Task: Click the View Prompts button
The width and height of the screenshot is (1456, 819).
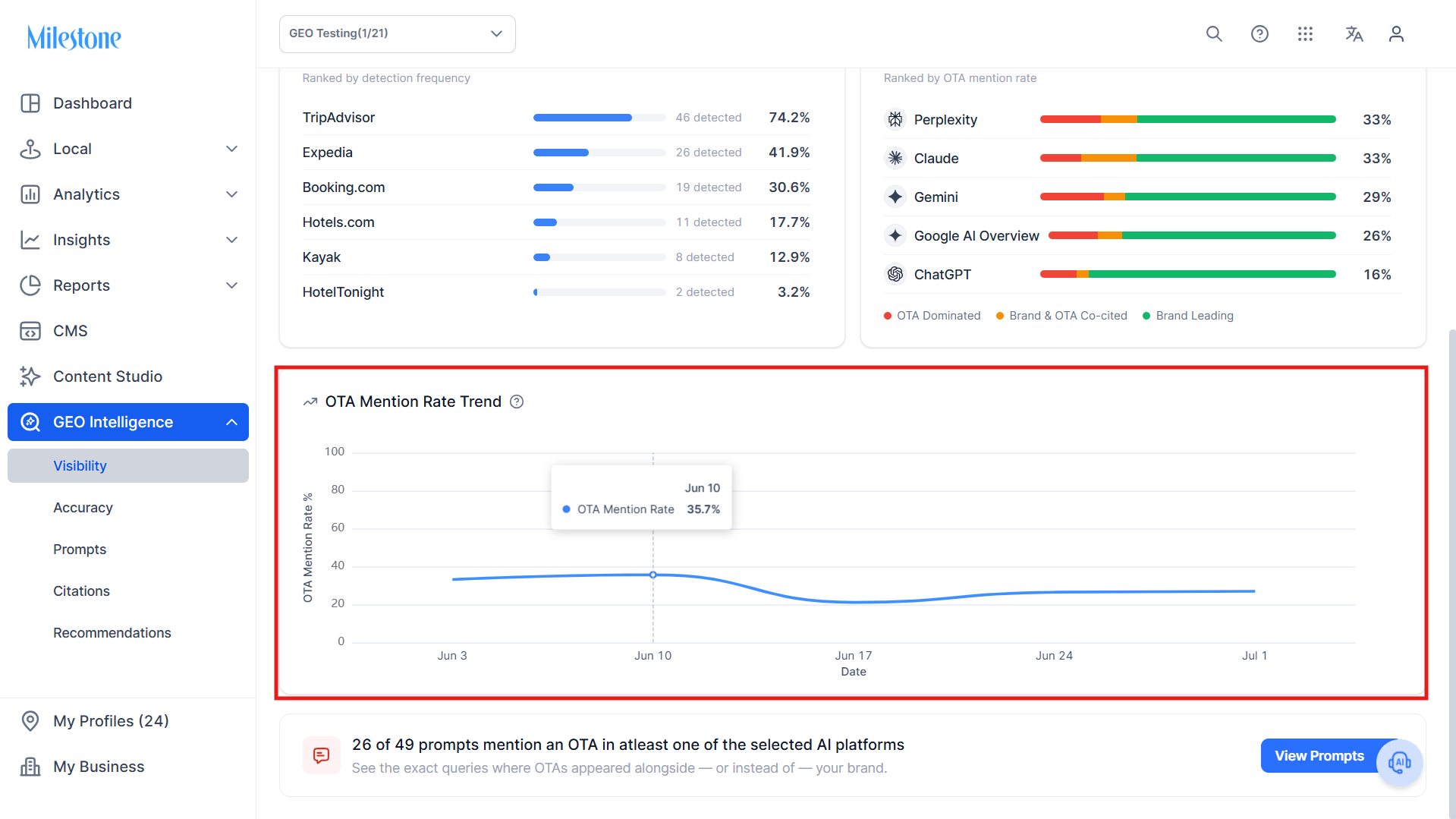Action: (1319, 756)
